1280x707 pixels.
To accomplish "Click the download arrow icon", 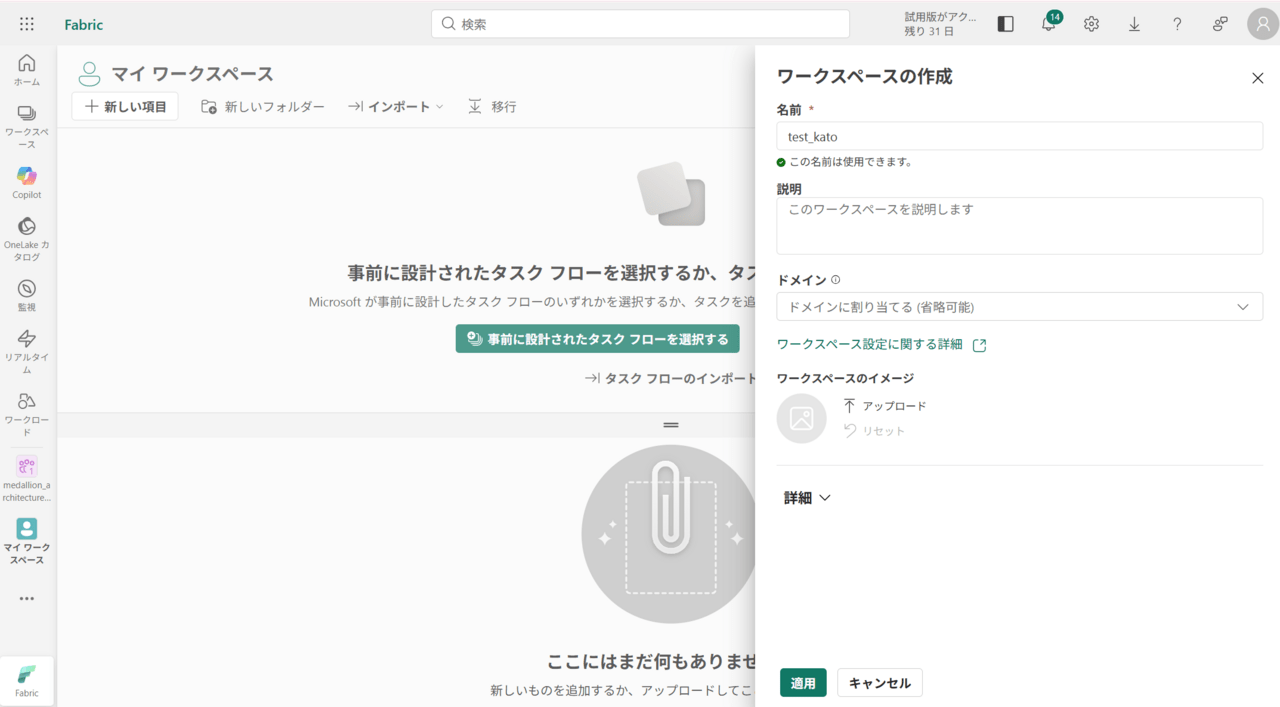I will (x=1134, y=24).
